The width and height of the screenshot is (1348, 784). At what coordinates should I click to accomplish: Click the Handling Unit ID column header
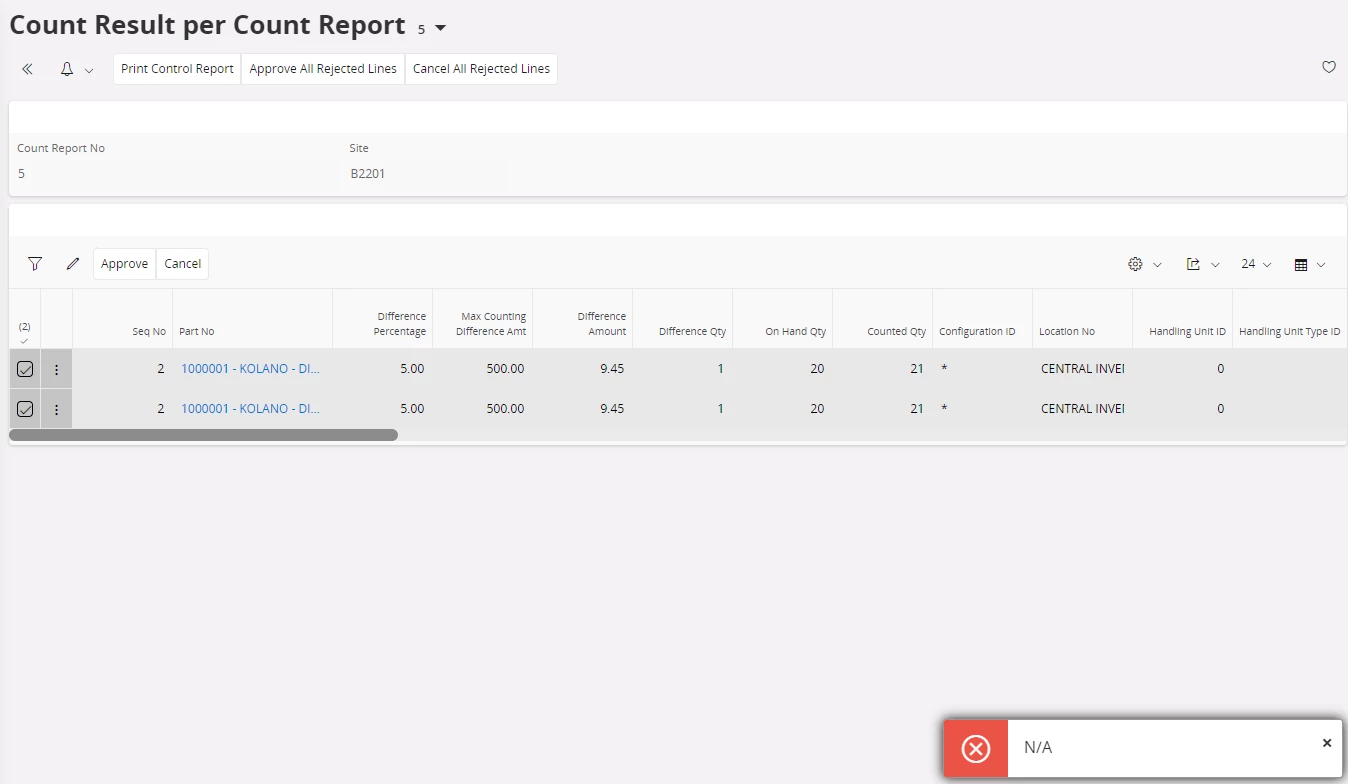pyautogui.click(x=1188, y=331)
